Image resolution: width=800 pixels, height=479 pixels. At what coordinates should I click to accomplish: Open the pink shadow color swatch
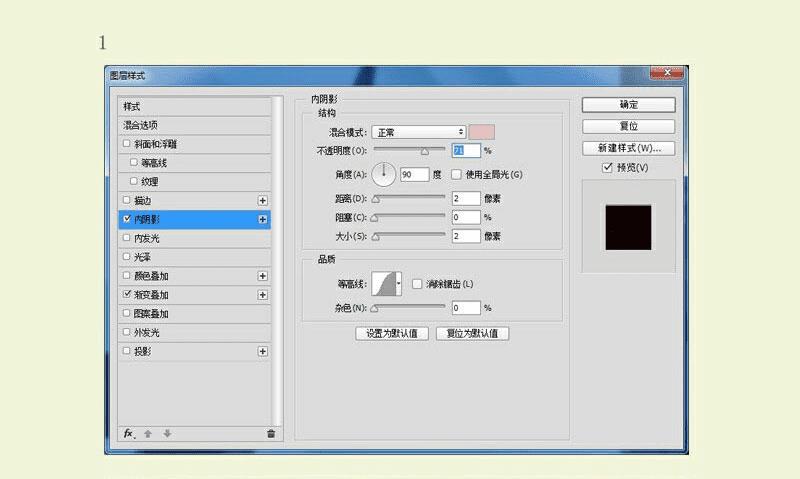point(482,132)
